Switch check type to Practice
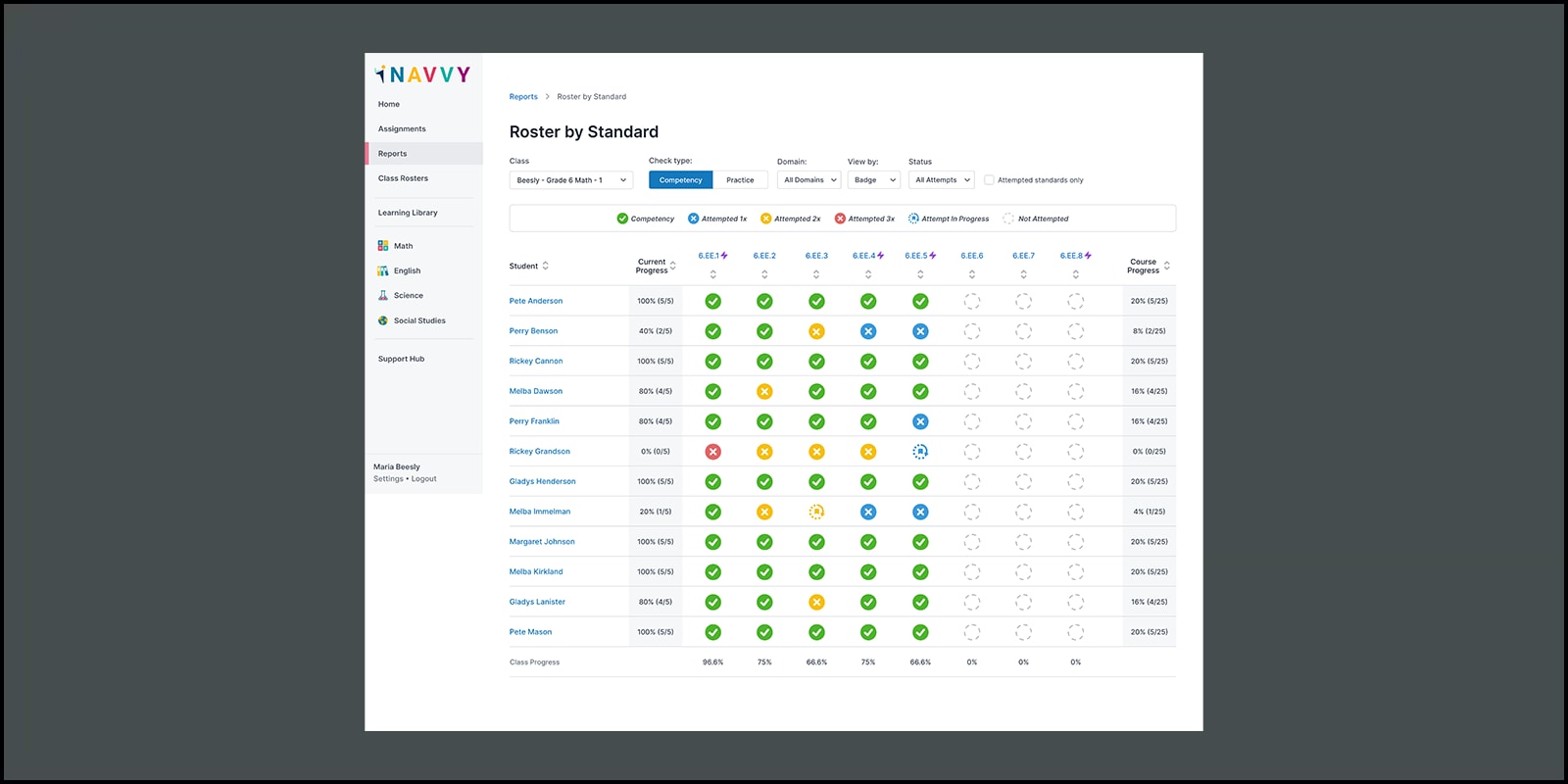 pos(740,180)
